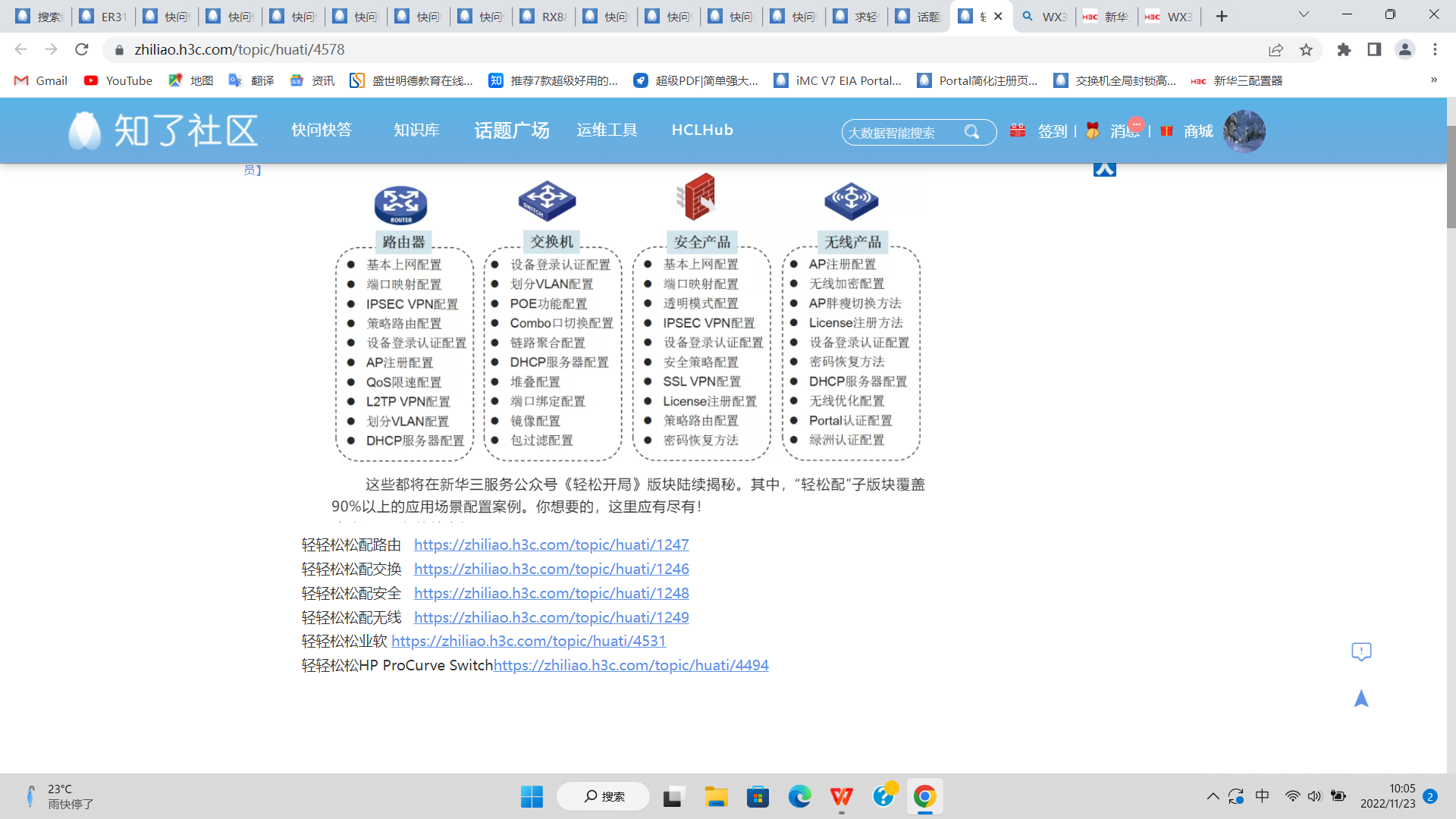Screen dimensions: 1456x819
Task: Toggle the Chinese input method indicator in taskbar
Action: click(1262, 796)
